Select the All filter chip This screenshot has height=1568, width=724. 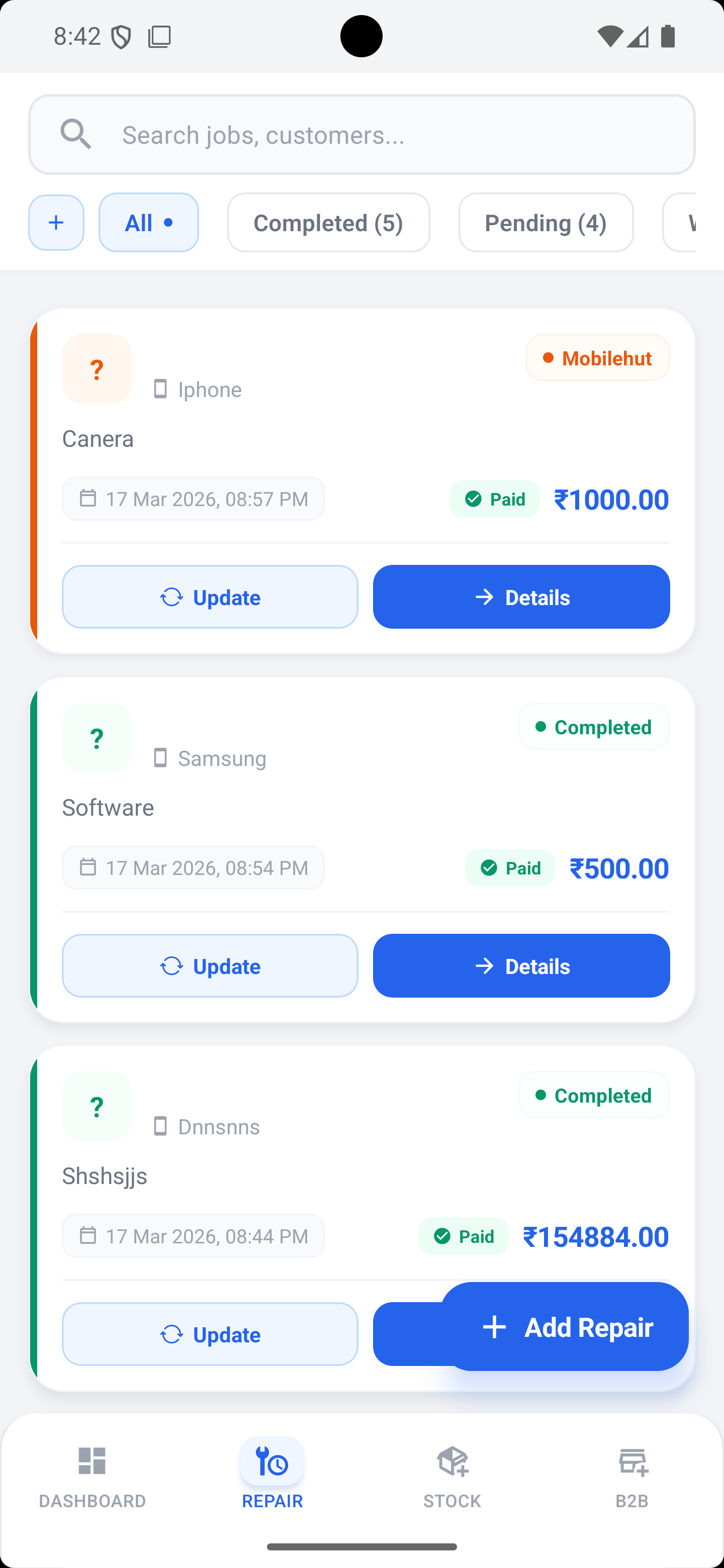pos(149,223)
